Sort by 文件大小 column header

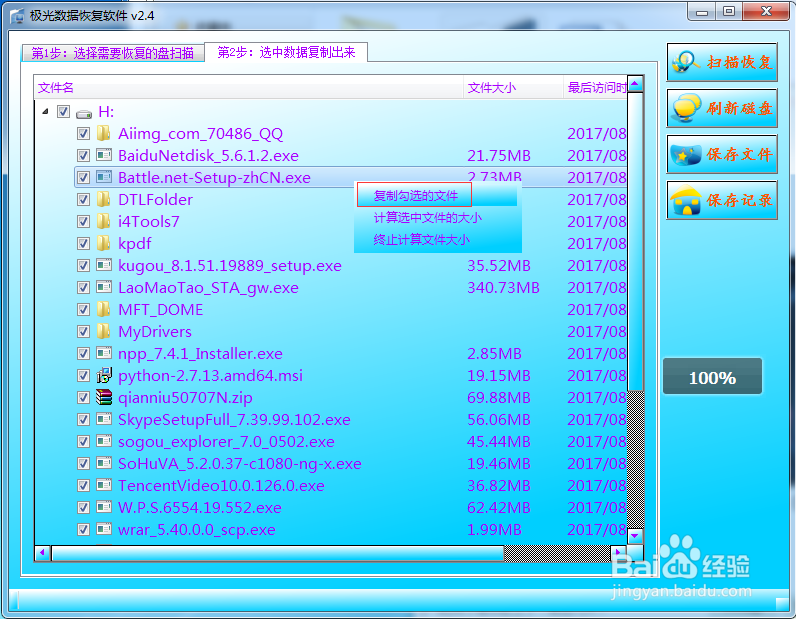tap(513, 88)
